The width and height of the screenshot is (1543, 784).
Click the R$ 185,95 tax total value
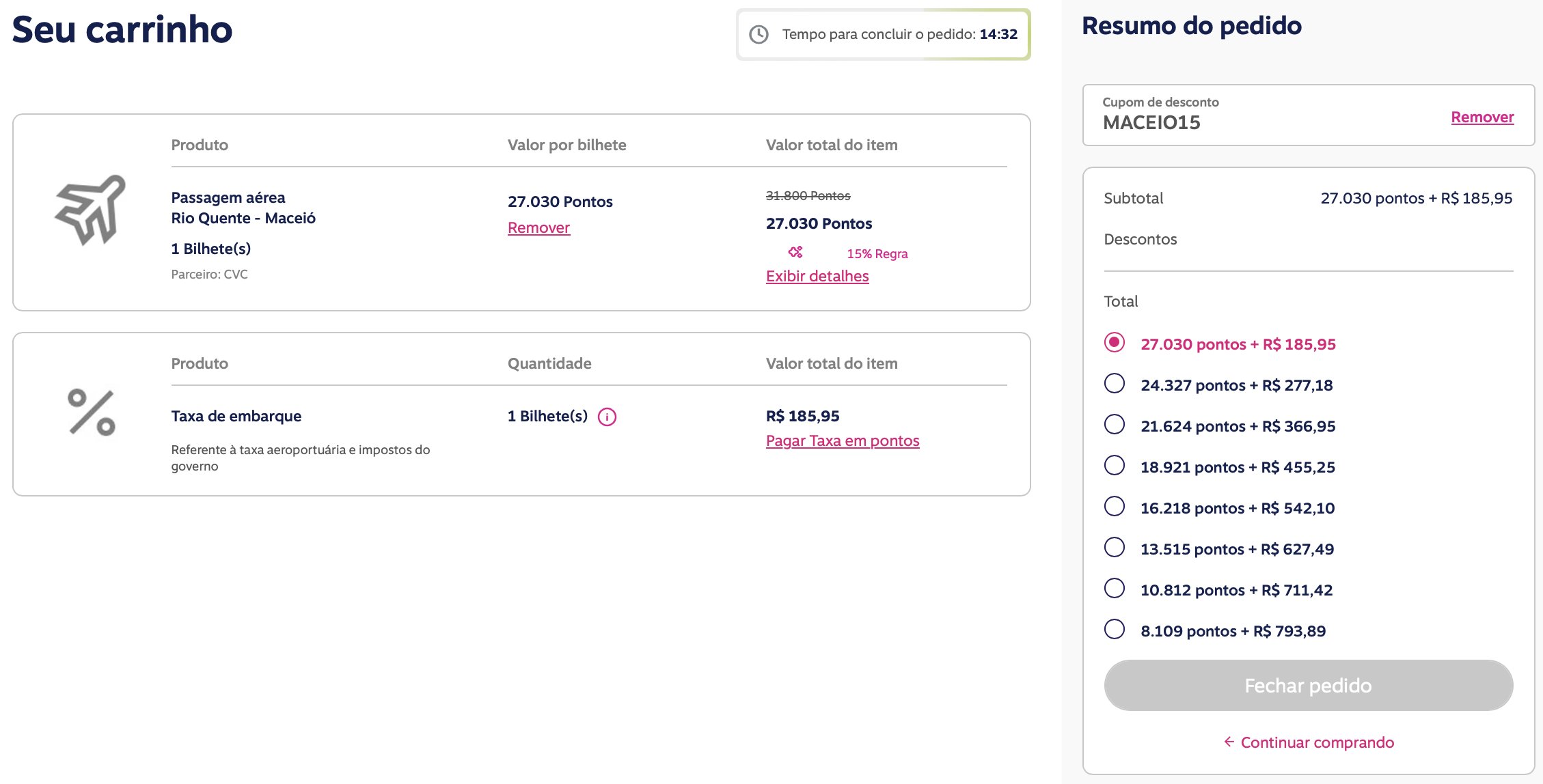(x=802, y=416)
